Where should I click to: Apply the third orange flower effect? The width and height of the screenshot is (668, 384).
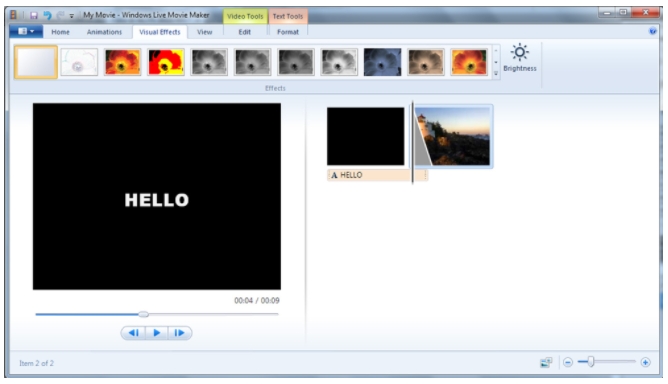[x=123, y=62]
